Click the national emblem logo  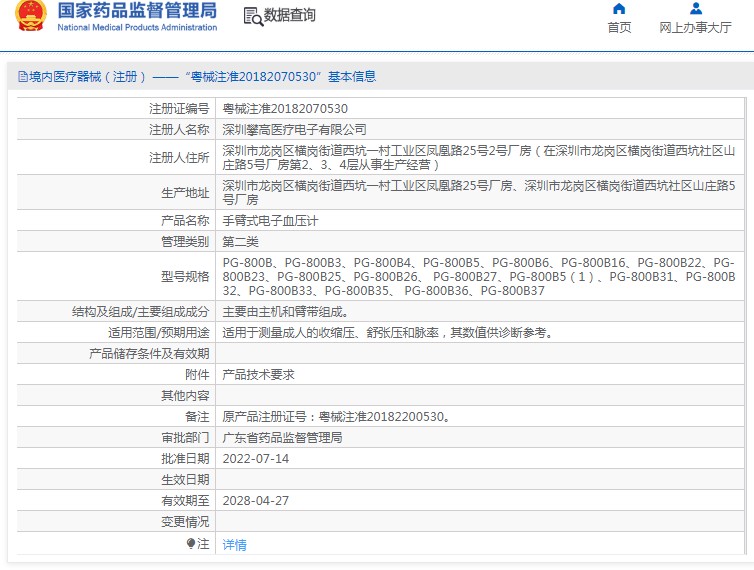31,15
